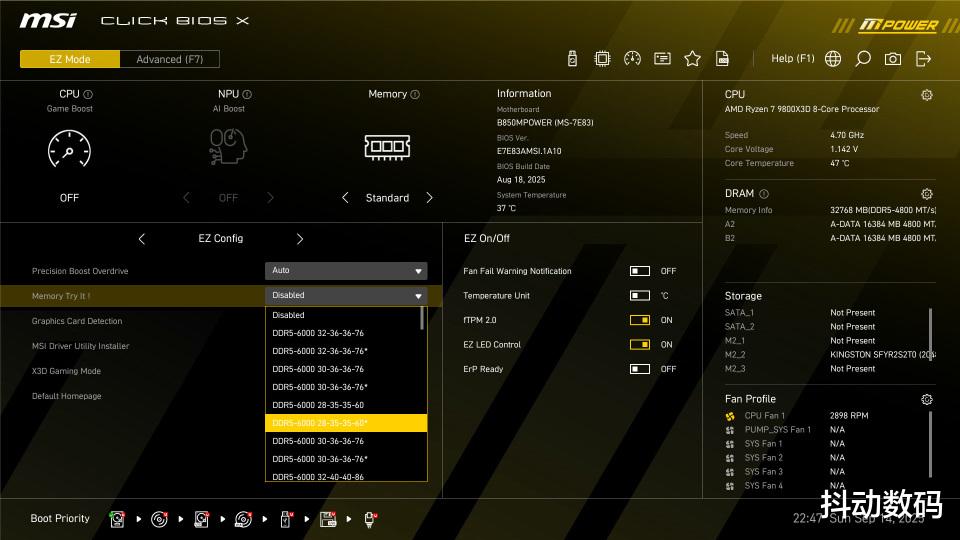Open search with the magnifier icon
Viewport: 960px width, 540px height.
863,59
